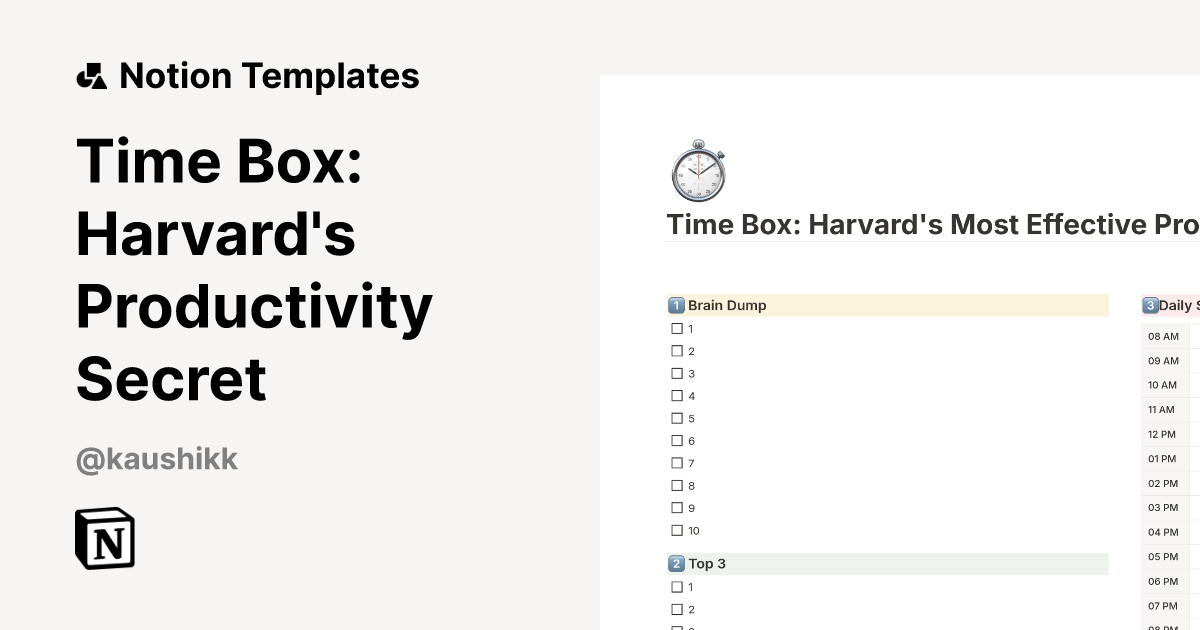Click the Notion Templates header text
This screenshot has height=630, width=1200.
click(270, 75)
